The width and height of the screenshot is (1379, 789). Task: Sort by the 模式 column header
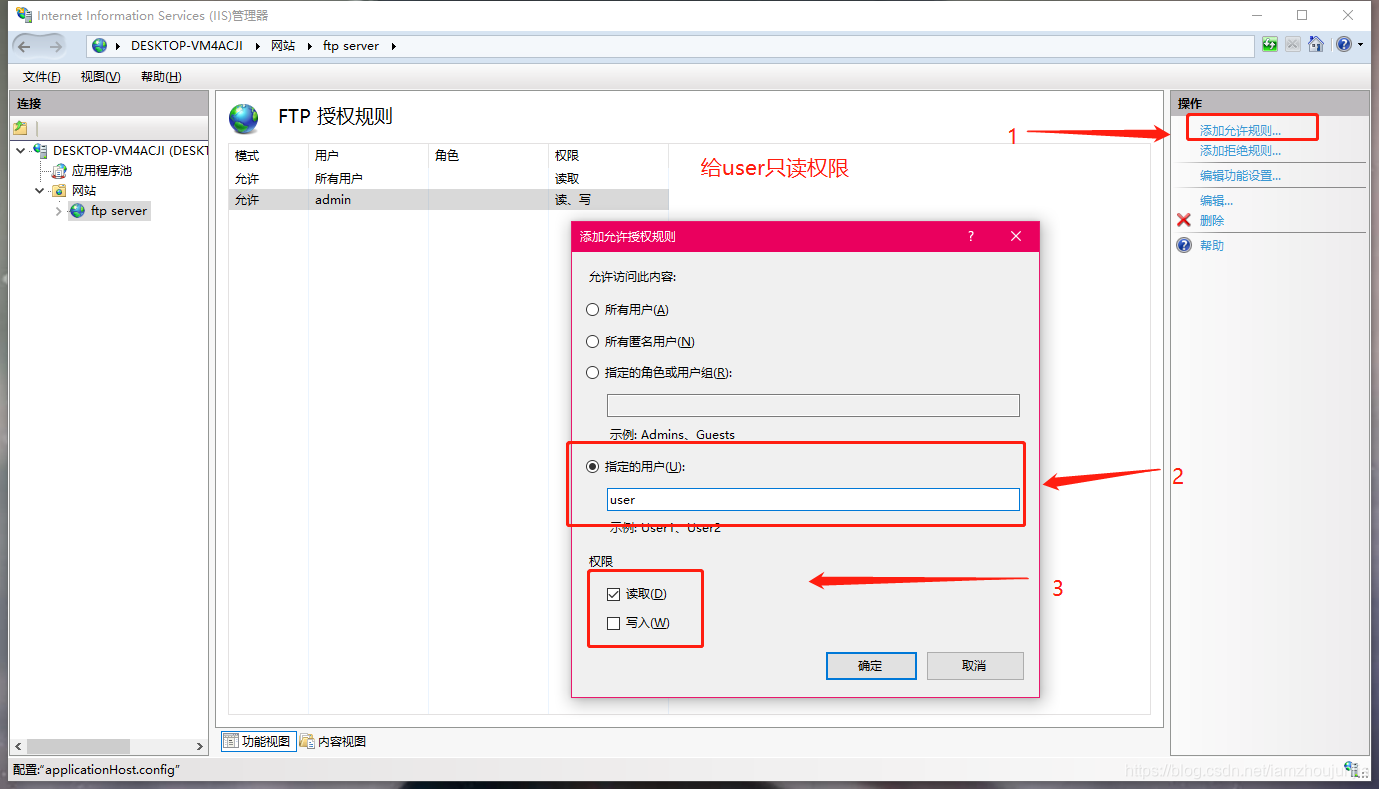click(x=268, y=156)
